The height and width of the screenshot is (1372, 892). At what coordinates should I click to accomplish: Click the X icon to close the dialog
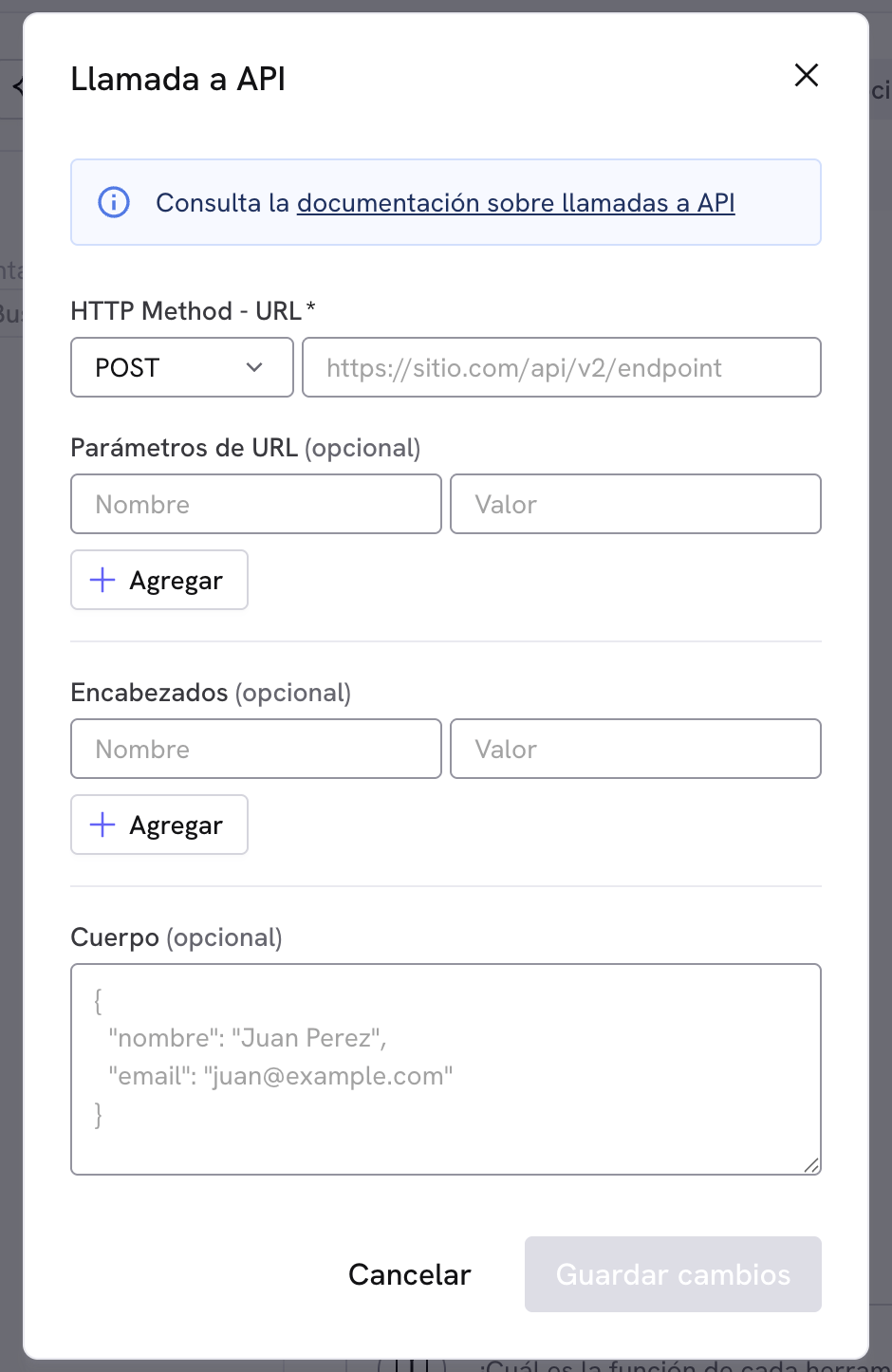(x=806, y=75)
